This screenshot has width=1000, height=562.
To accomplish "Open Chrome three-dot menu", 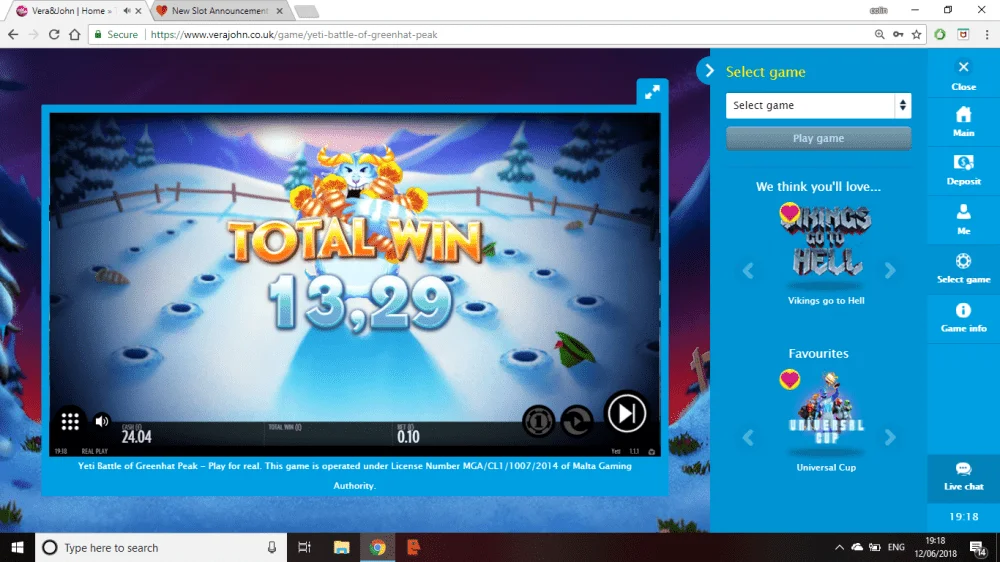I will 987,34.
